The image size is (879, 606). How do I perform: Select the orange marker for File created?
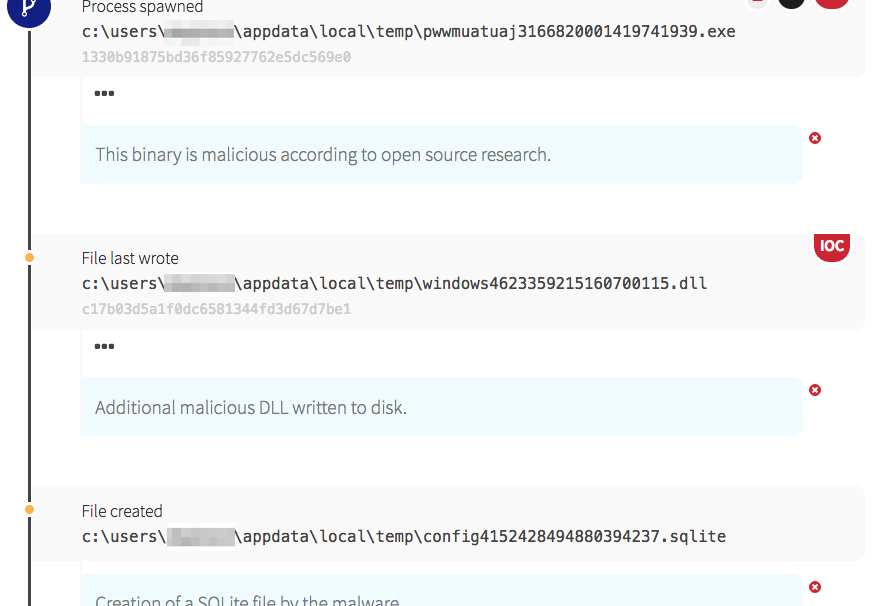(29, 510)
